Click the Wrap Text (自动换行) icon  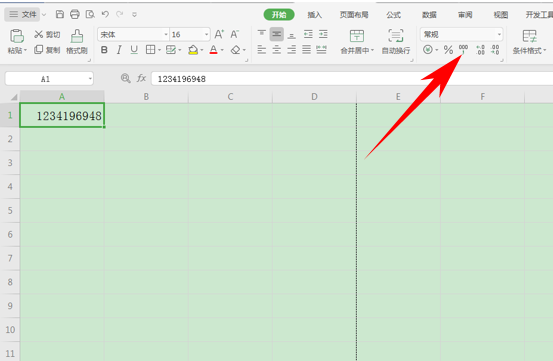(396, 42)
